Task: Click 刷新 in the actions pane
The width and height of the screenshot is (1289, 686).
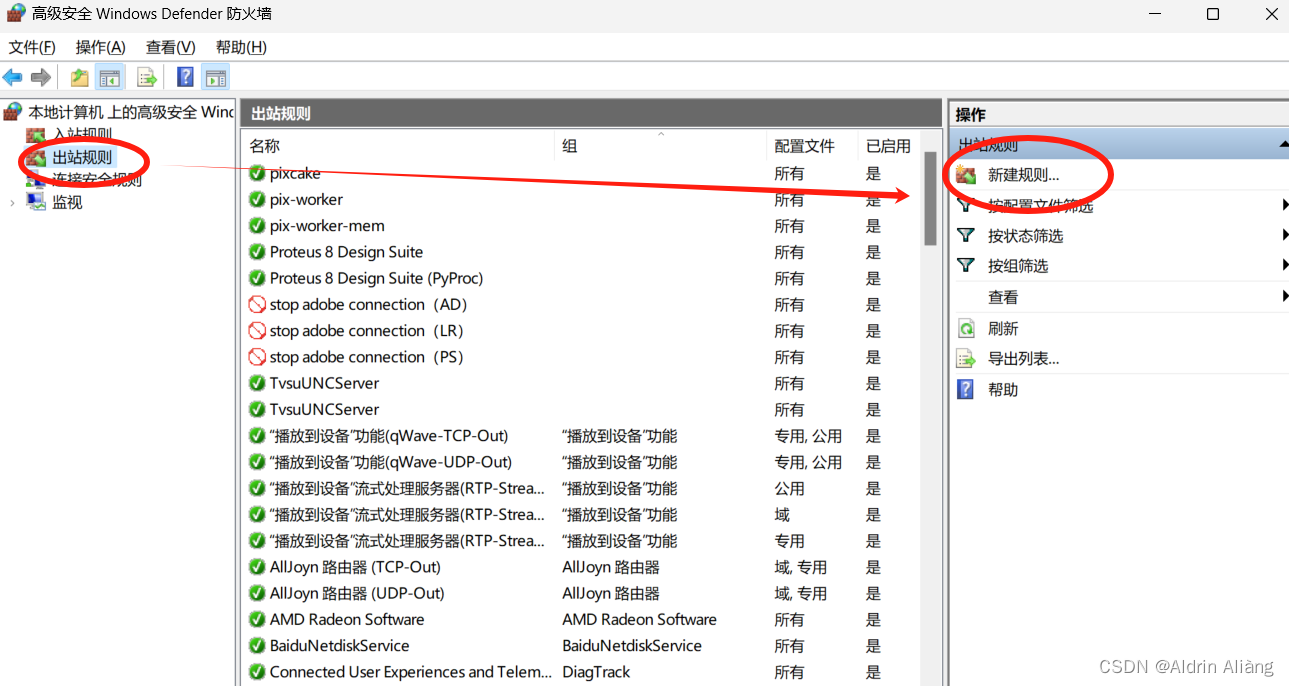Action: (x=1003, y=328)
